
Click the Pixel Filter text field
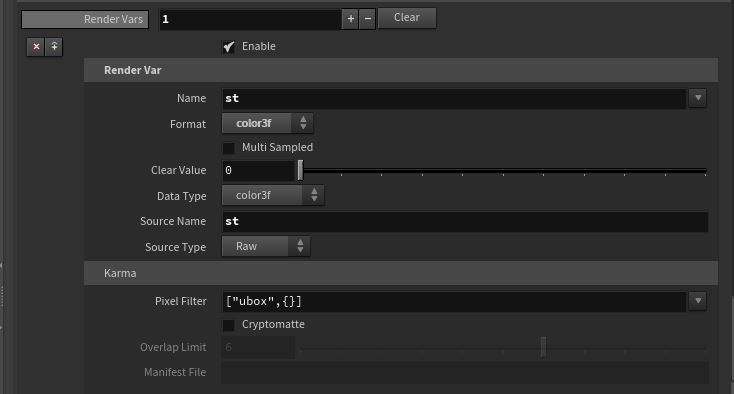pos(454,301)
